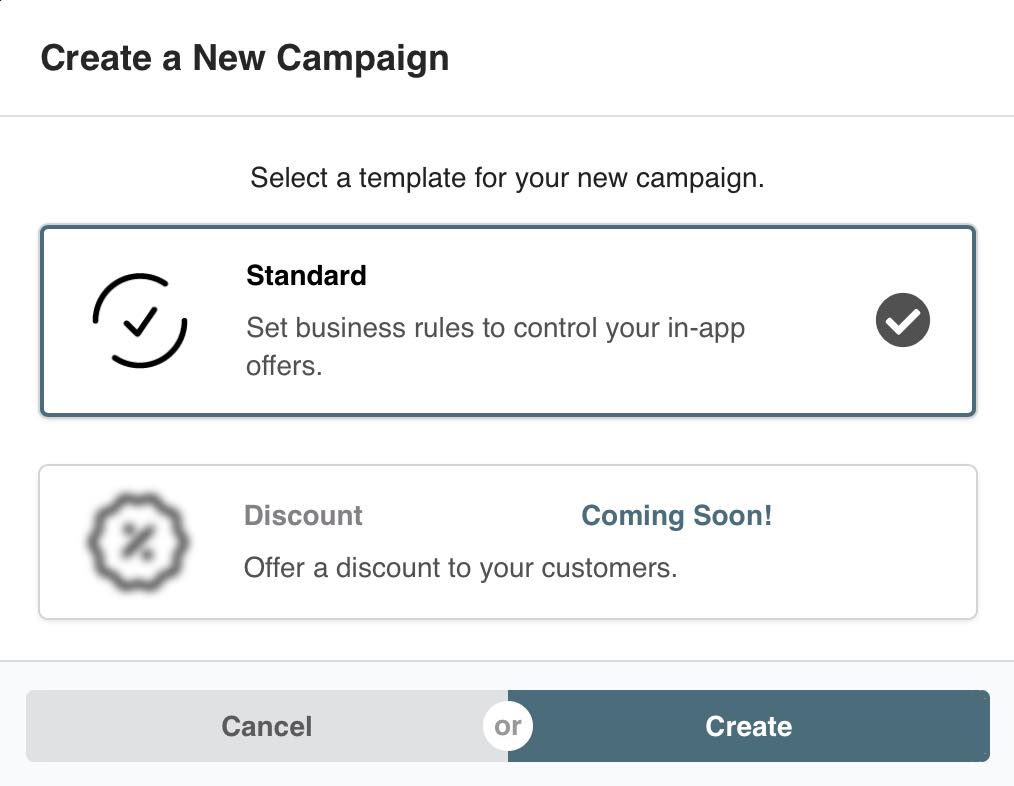Click the "Create a New Campaign" heading

click(244, 58)
